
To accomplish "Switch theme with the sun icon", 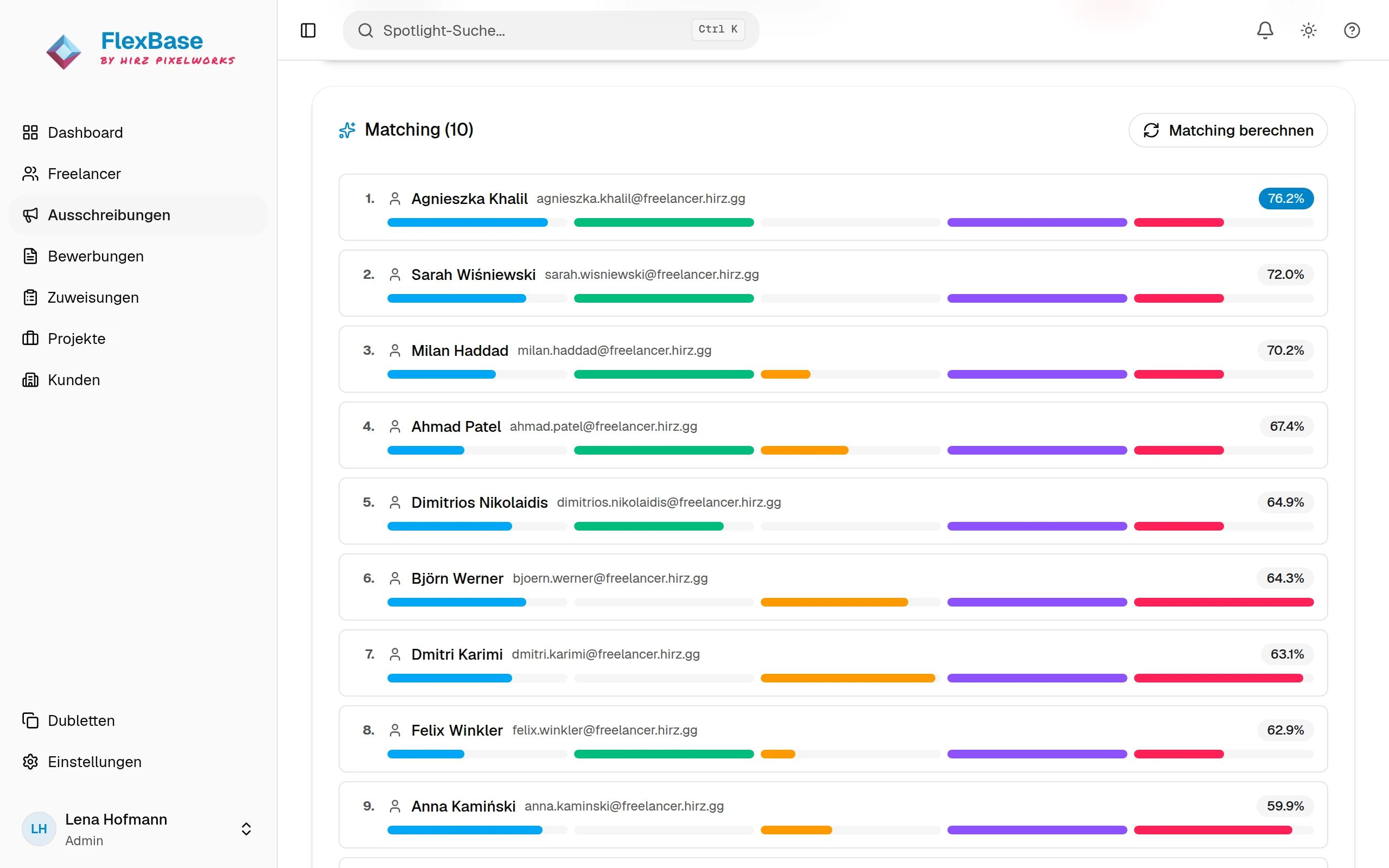I will [x=1309, y=30].
